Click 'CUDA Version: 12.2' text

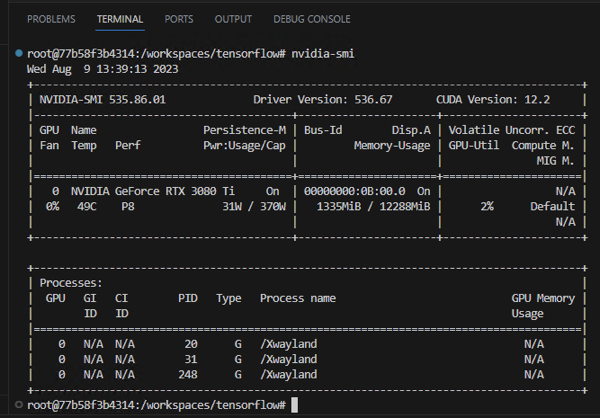point(493,100)
